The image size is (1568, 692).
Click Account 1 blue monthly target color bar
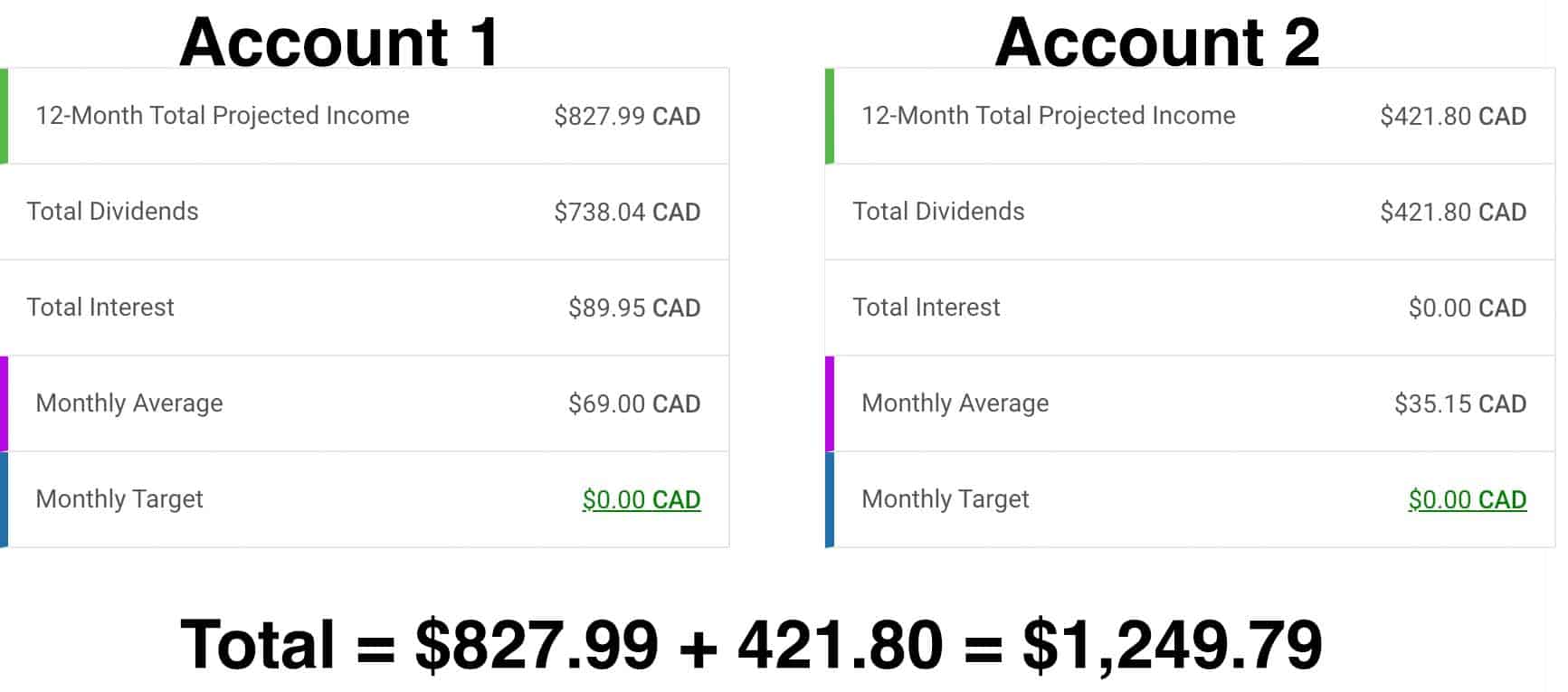pyautogui.click(x=4, y=499)
